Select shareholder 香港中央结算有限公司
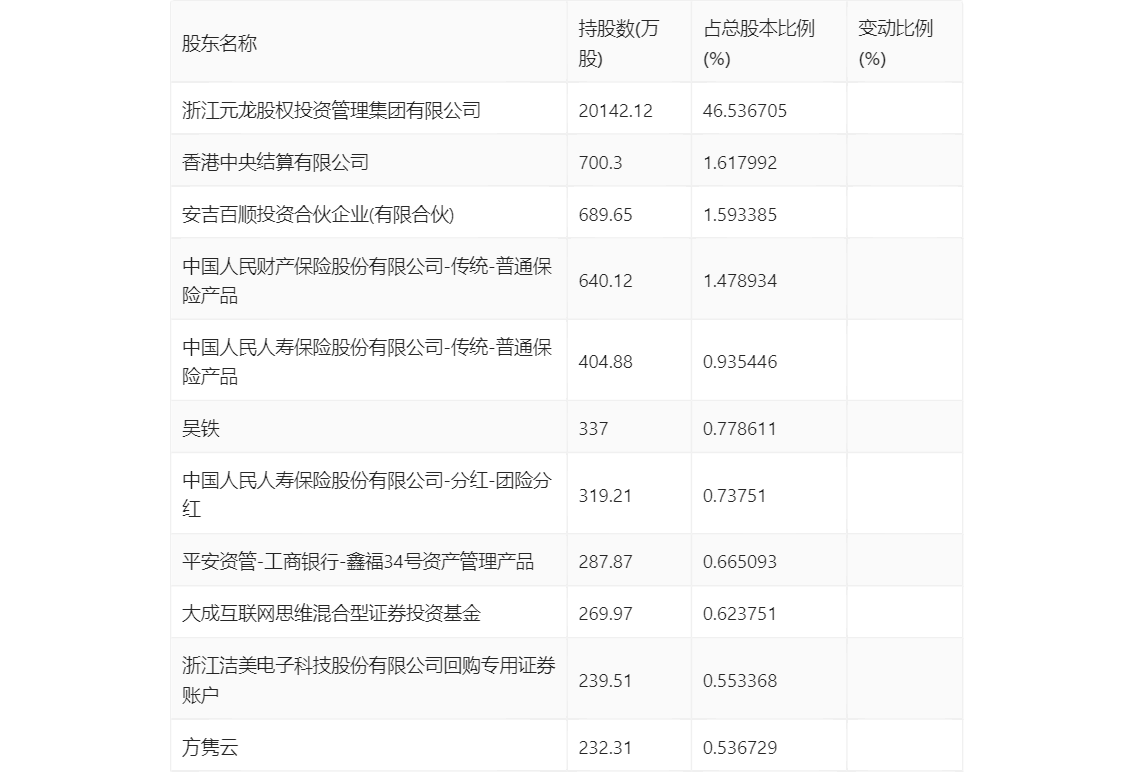 [275, 162]
